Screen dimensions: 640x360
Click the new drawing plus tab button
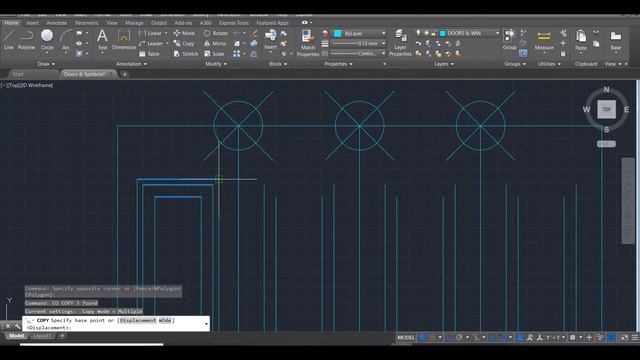point(124,74)
